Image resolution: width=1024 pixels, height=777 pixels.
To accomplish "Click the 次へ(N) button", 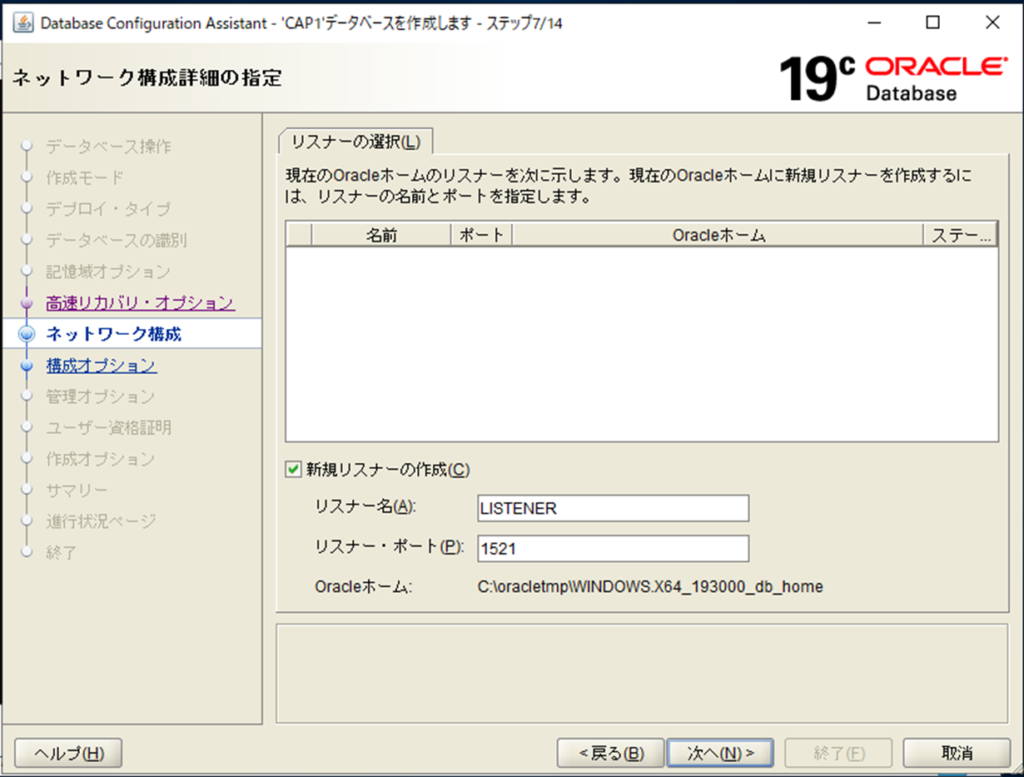I will (719, 753).
